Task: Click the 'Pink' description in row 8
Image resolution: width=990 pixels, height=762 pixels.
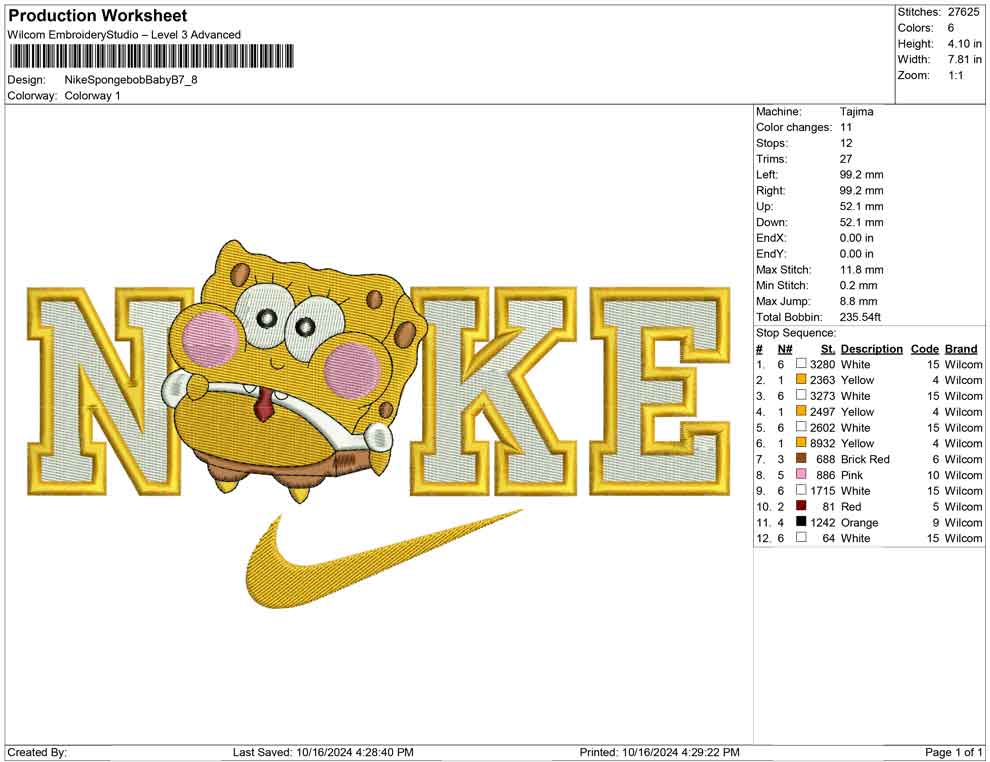Action: [x=852, y=475]
